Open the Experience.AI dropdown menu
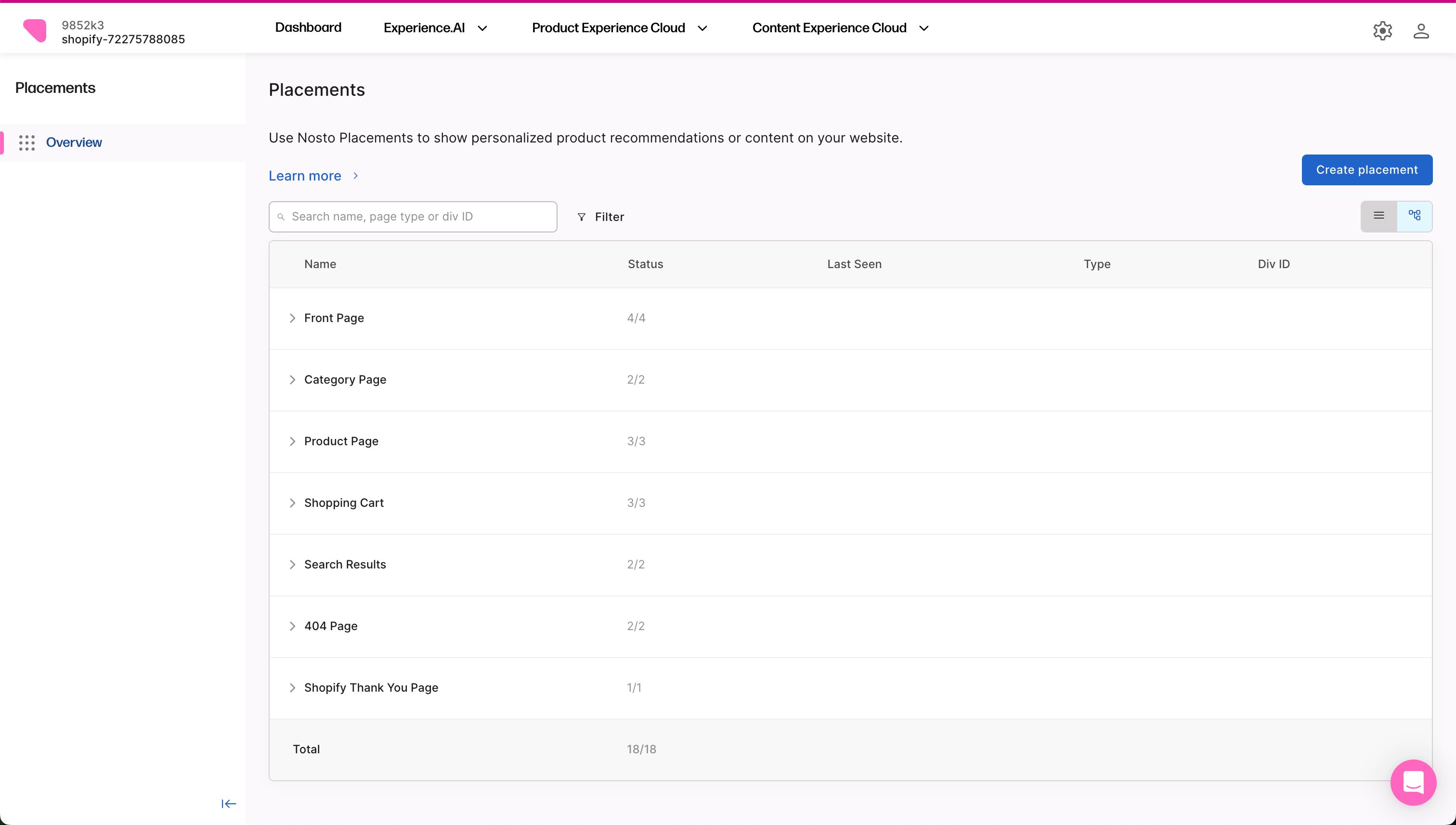 (435, 28)
